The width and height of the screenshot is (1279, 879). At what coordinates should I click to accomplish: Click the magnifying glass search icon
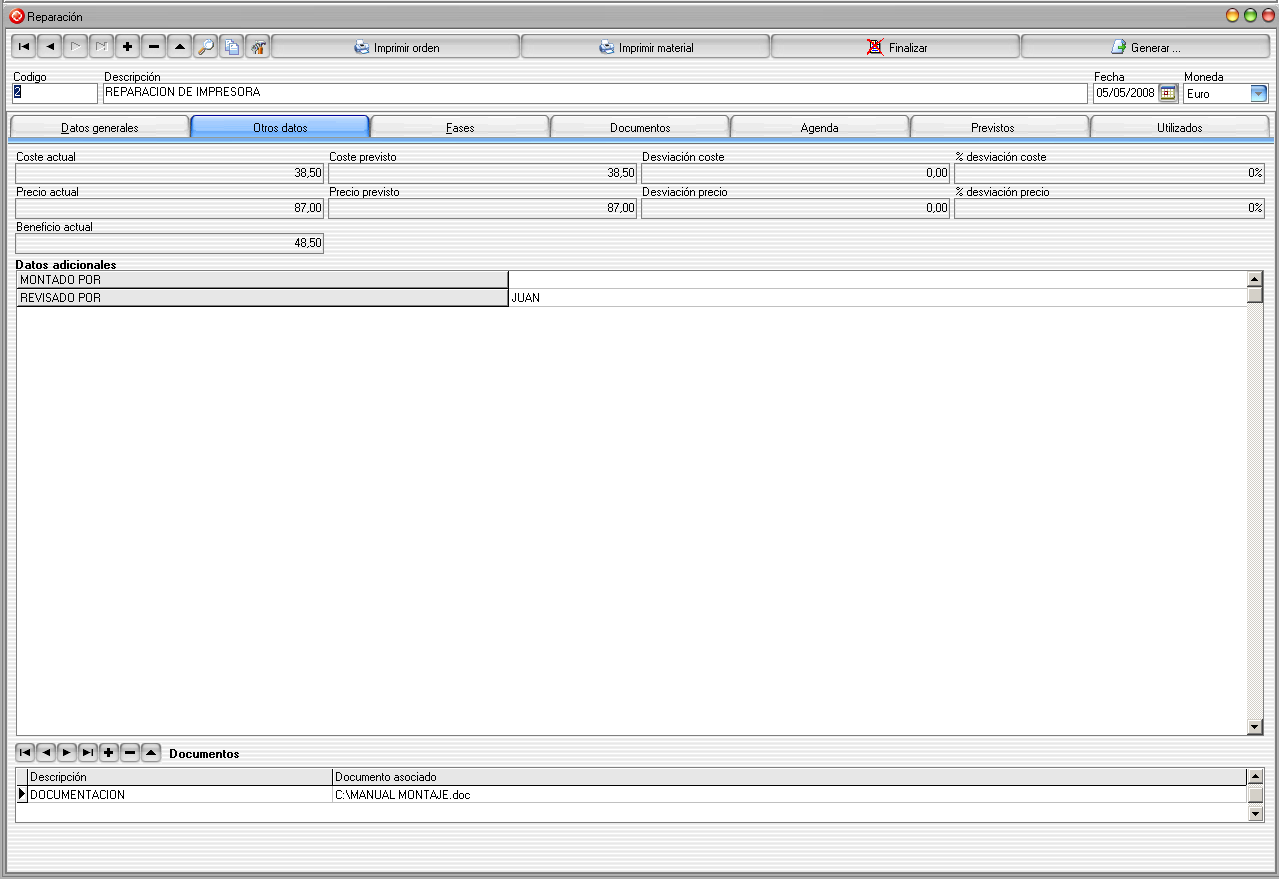point(205,47)
